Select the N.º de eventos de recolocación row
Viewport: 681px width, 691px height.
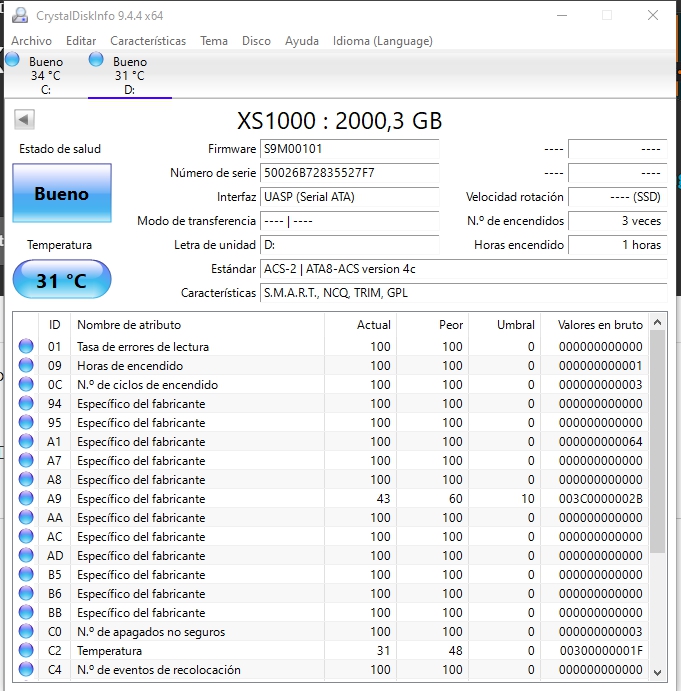click(x=331, y=669)
